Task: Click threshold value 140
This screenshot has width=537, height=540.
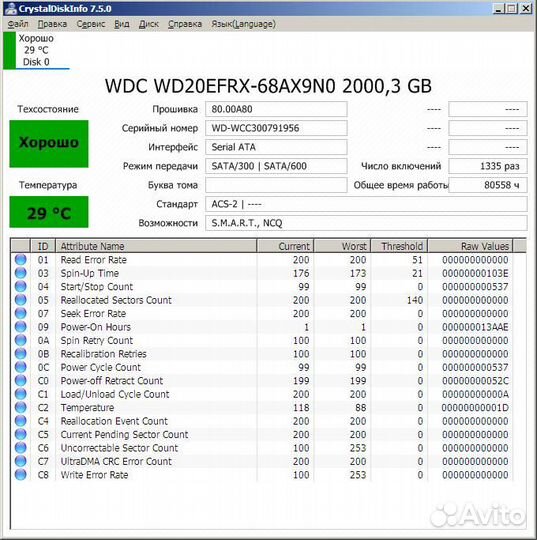Action: click(x=415, y=300)
